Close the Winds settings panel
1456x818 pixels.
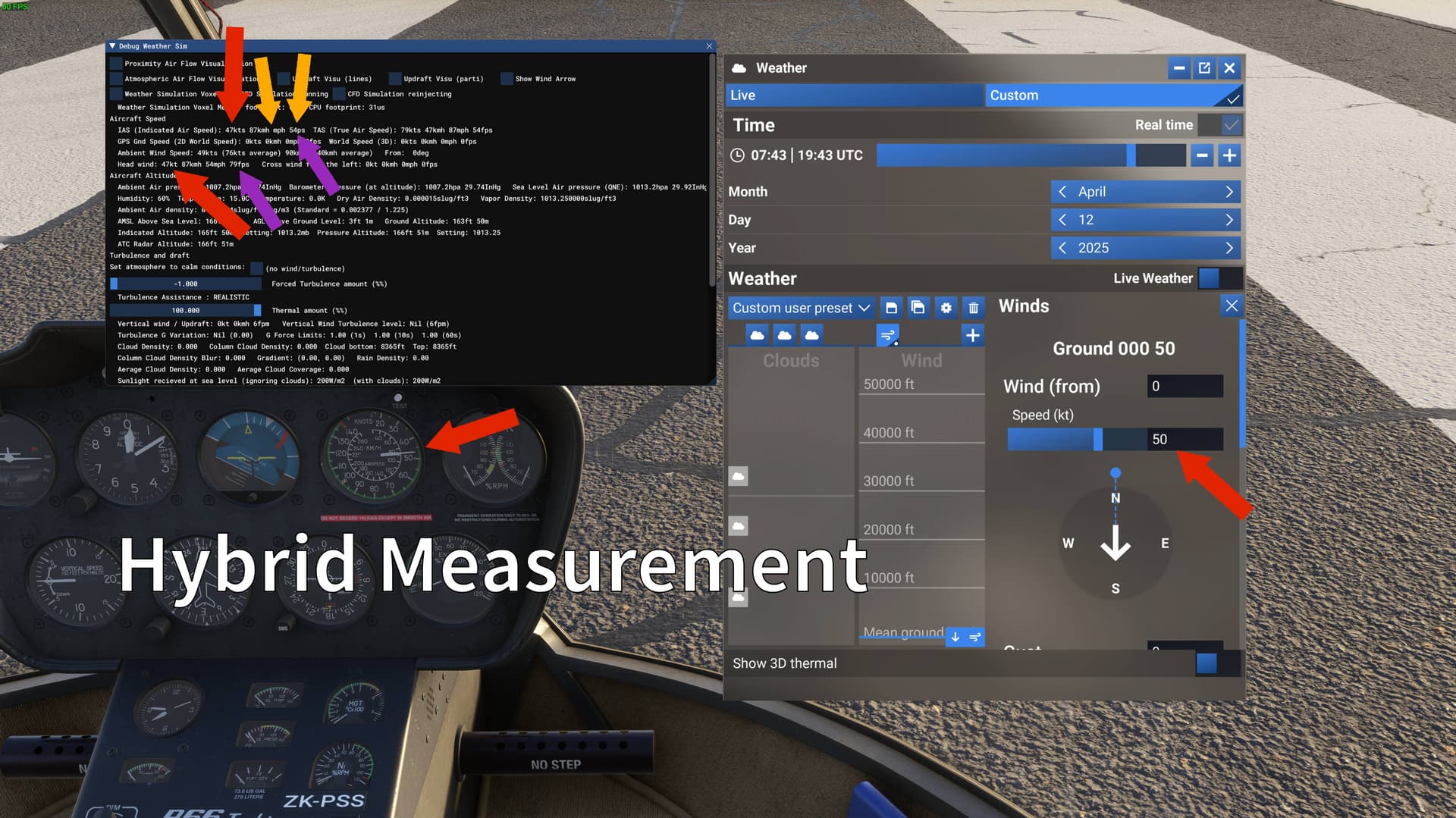(x=1232, y=306)
